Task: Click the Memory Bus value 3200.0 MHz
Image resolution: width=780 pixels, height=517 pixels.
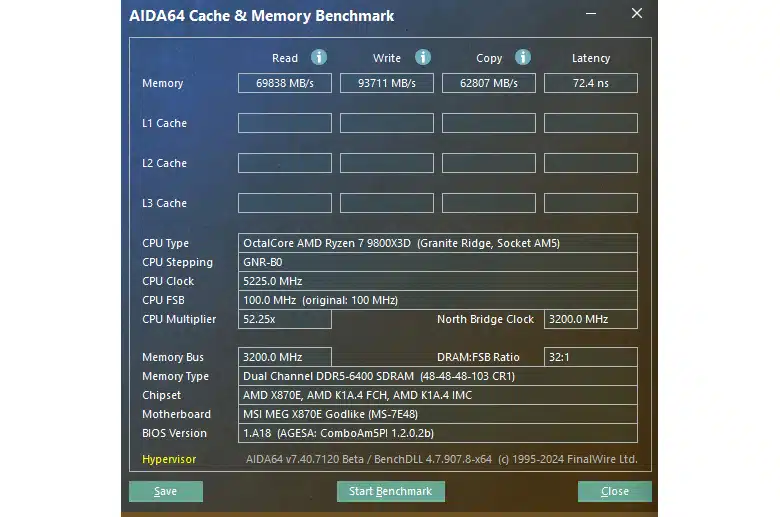Action: point(285,357)
